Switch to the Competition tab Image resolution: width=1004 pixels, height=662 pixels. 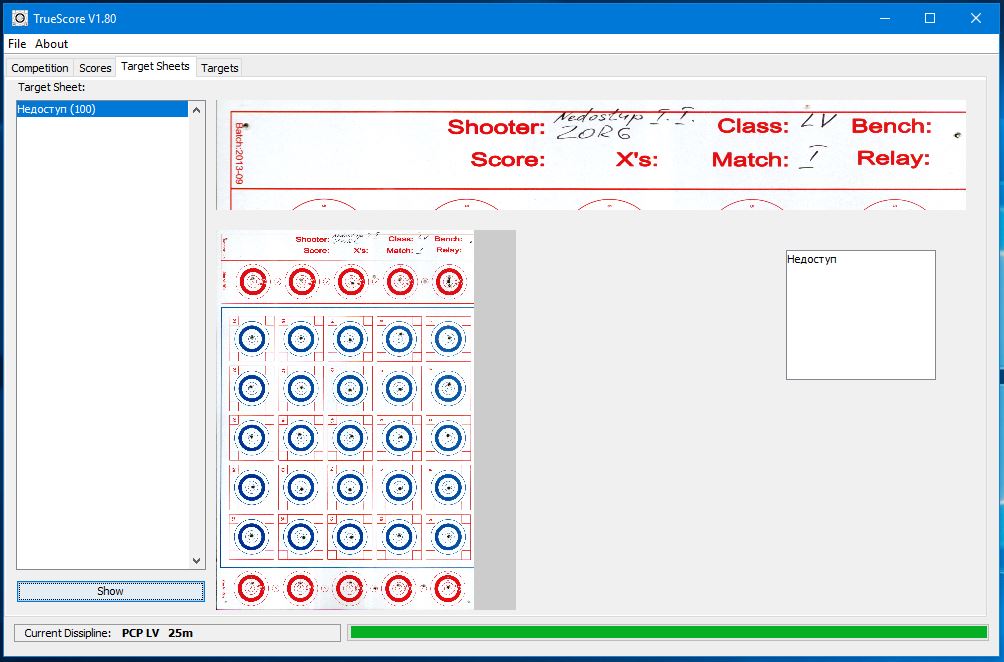point(40,68)
